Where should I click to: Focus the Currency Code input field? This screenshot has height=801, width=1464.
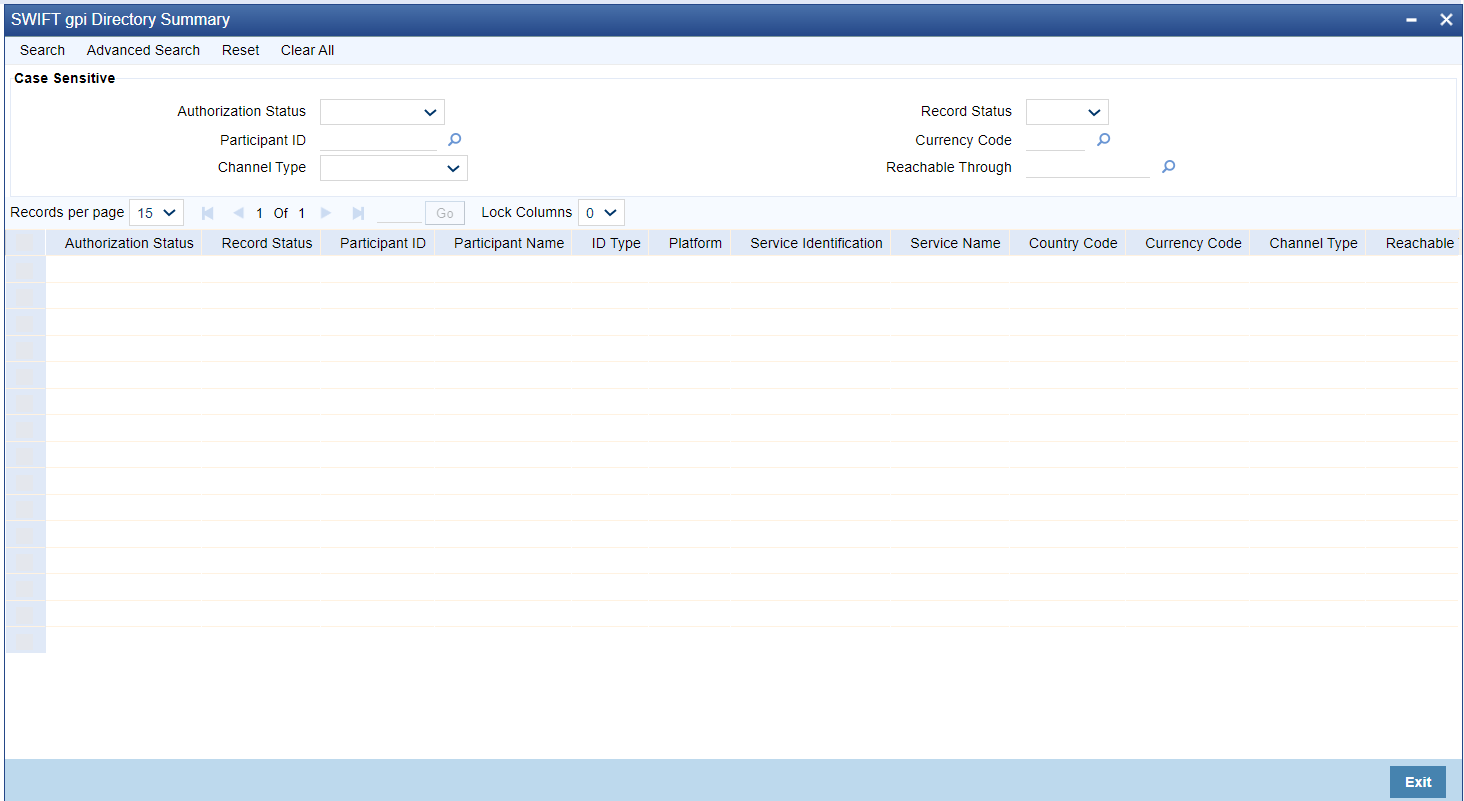click(x=1056, y=140)
